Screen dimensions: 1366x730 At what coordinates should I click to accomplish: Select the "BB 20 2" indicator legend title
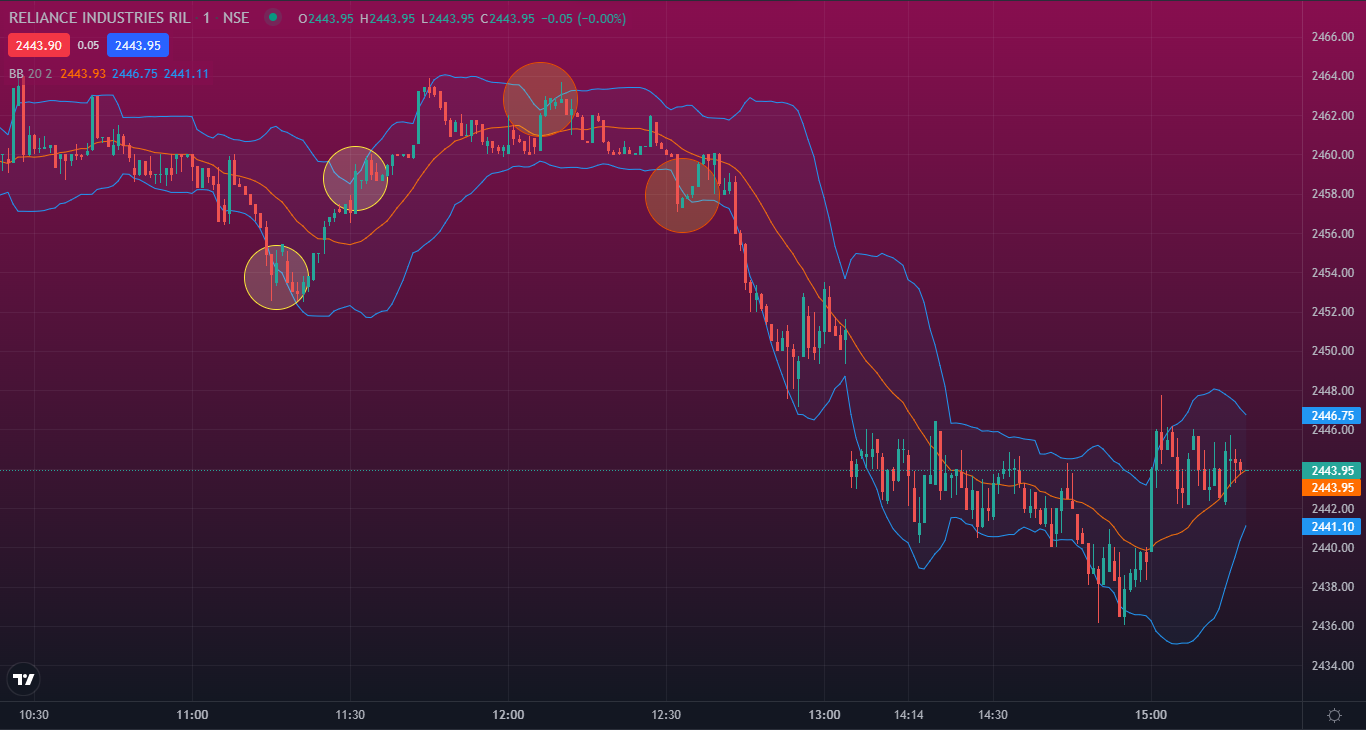[x=31, y=73]
